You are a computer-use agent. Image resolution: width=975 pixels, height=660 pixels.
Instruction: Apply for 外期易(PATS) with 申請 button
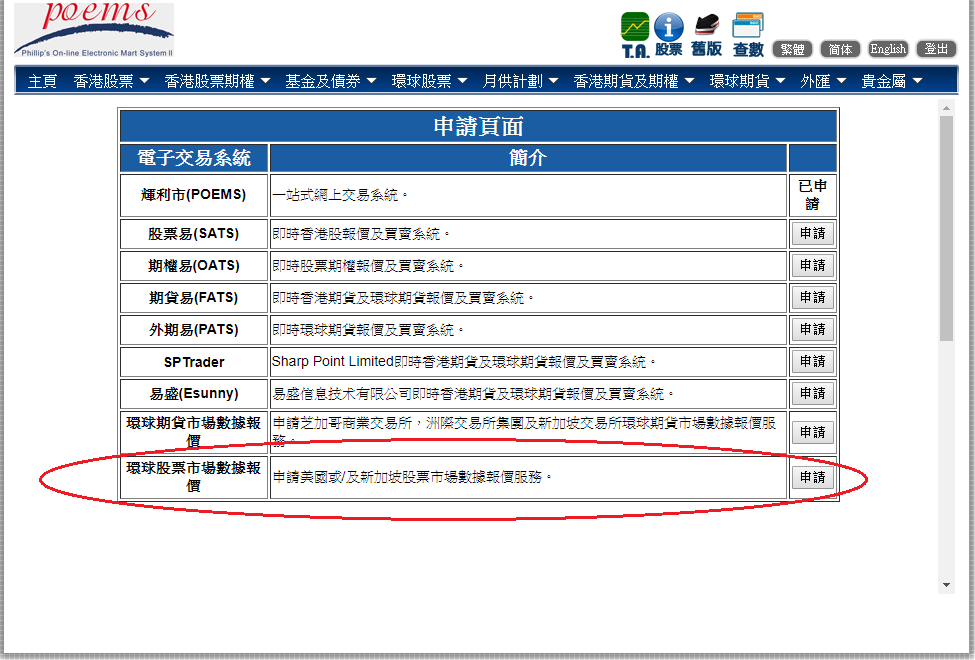pyautogui.click(x=812, y=330)
